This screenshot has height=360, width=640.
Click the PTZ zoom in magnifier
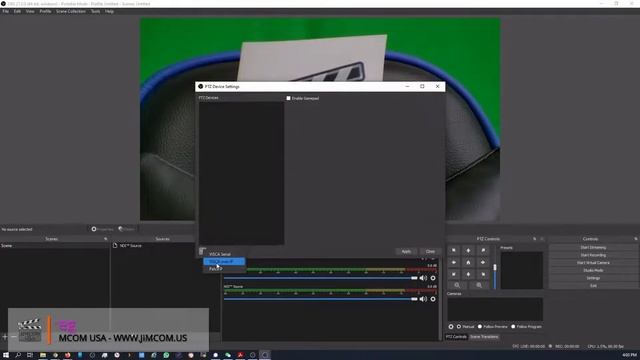coord(479,285)
